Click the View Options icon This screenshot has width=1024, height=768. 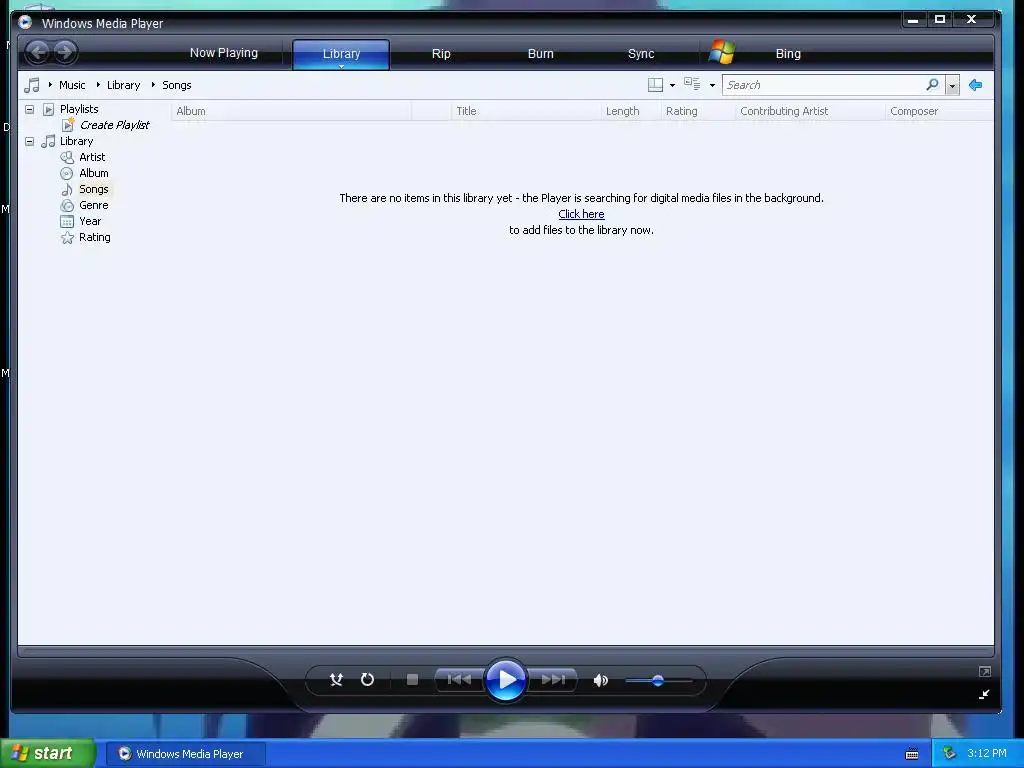pyautogui.click(x=692, y=84)
